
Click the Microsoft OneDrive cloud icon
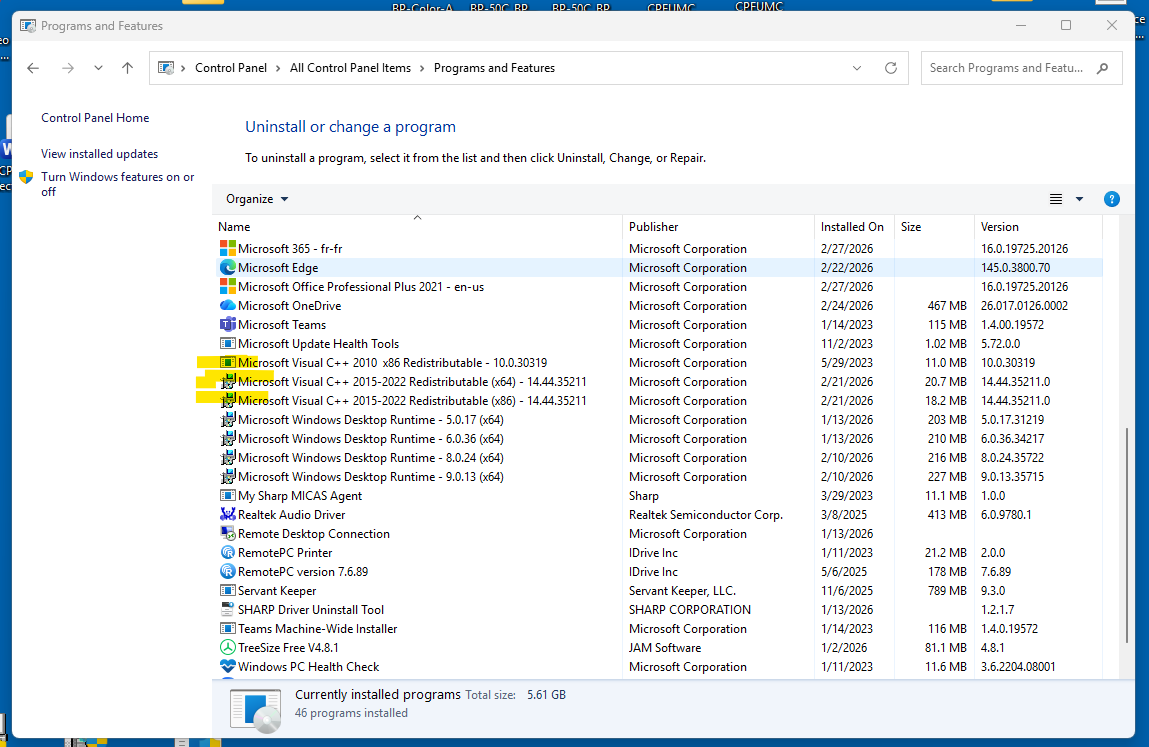point(228,305)
